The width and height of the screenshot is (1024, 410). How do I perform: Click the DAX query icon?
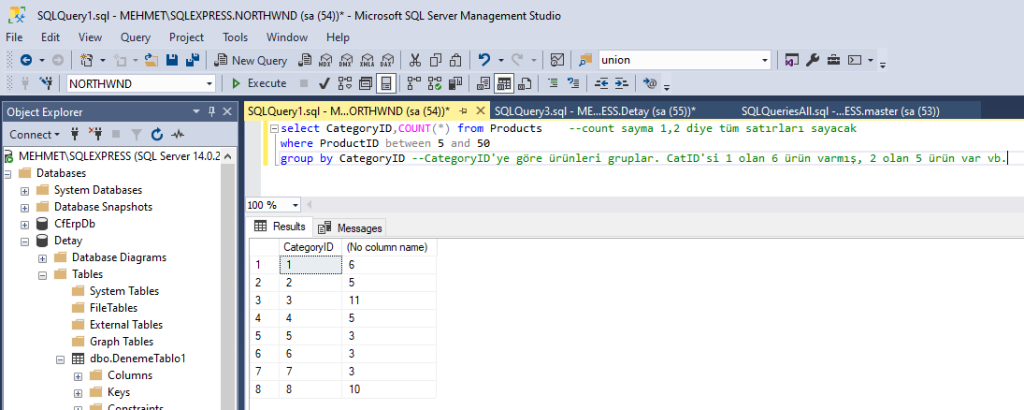(387, 60)
